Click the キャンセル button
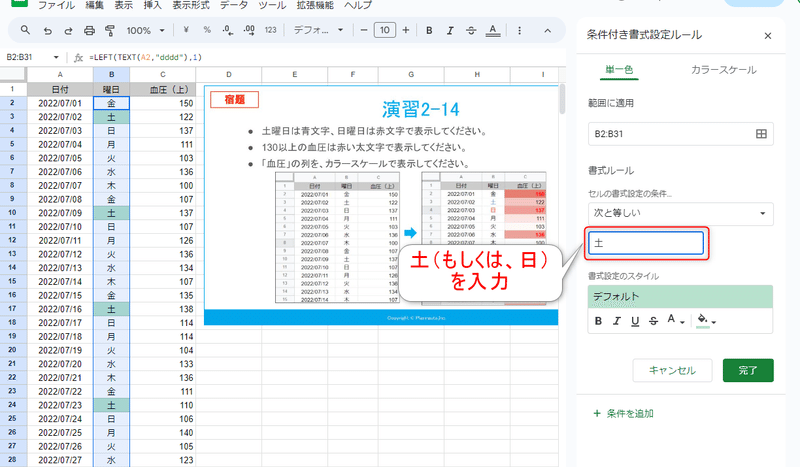The image size is (800, 467). (672, 371)
